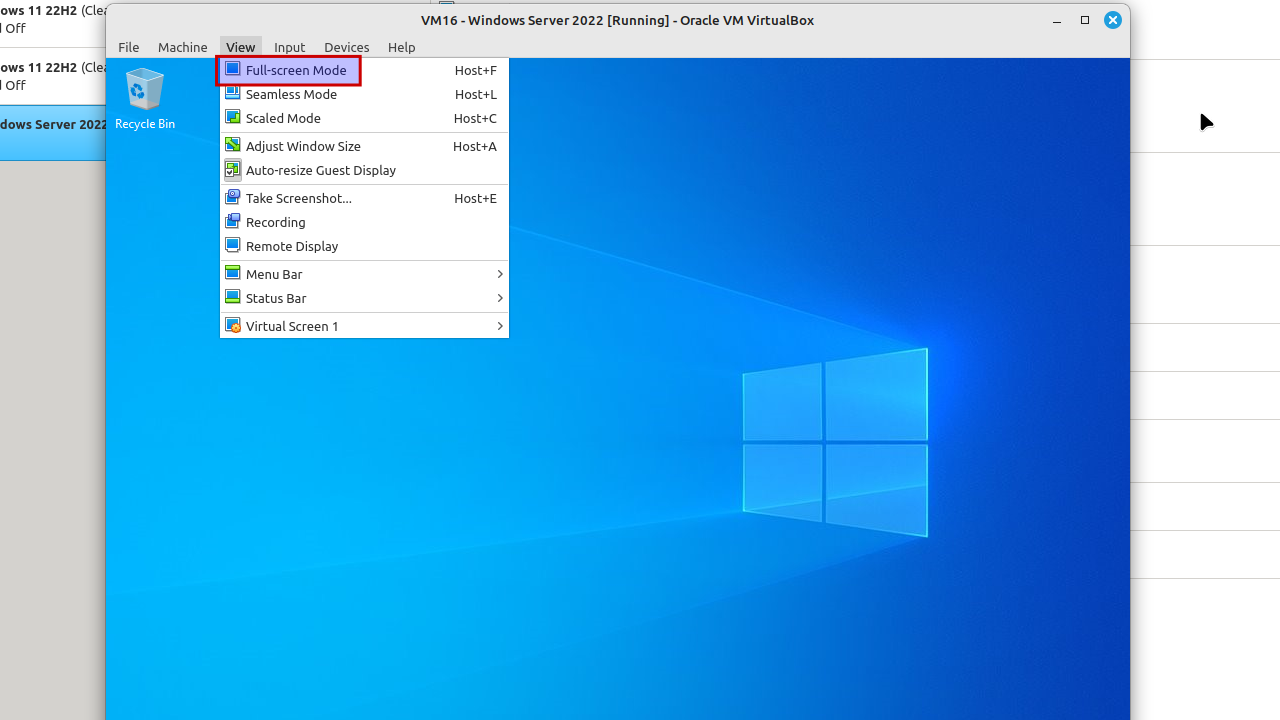Close the VM16 VirtualBox window
The height and width of the screenshot is (720, 1280).
tap(1113, 20)
